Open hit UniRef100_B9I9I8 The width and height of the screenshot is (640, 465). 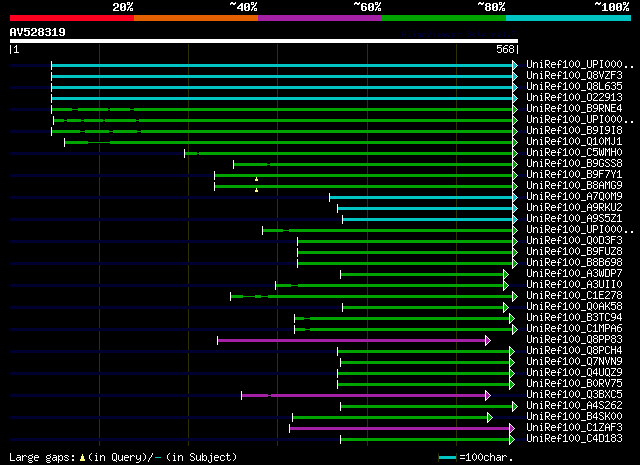pos(574,131)
